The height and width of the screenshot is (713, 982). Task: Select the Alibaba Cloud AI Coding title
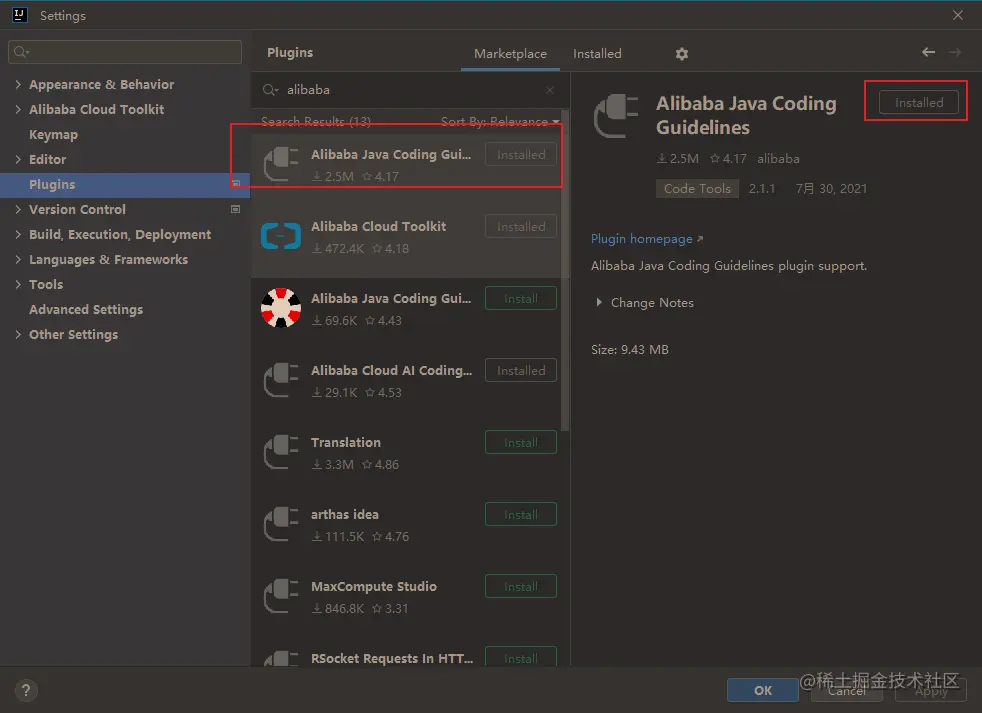coord(391,370)
